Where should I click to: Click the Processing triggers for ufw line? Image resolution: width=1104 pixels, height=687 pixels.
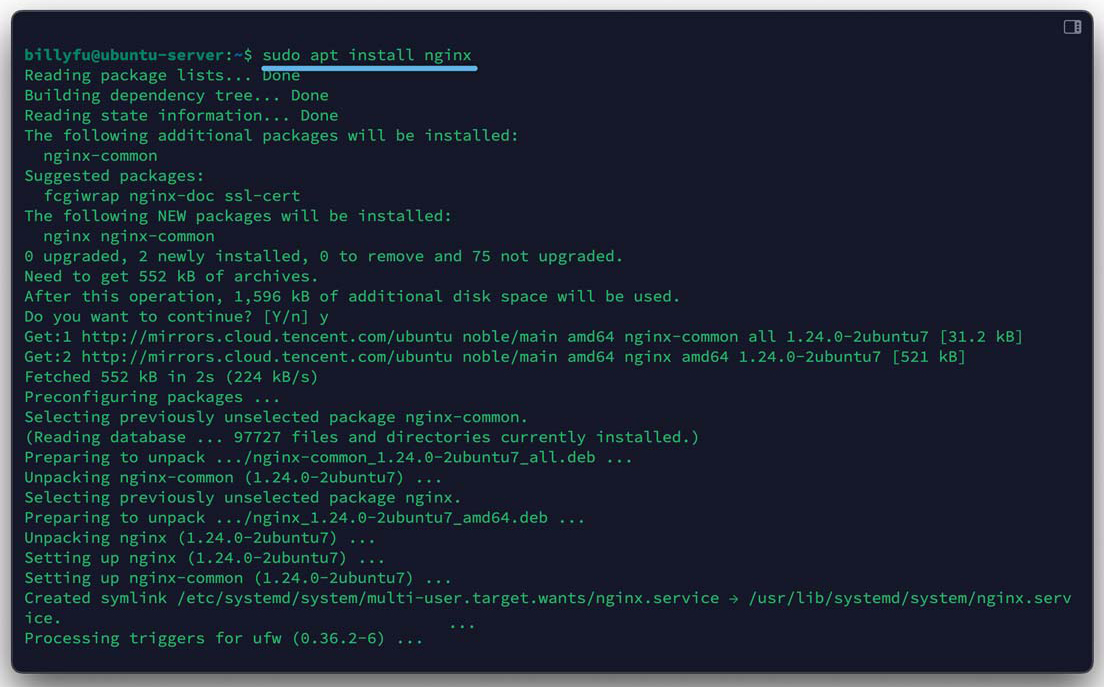(223, 638)
